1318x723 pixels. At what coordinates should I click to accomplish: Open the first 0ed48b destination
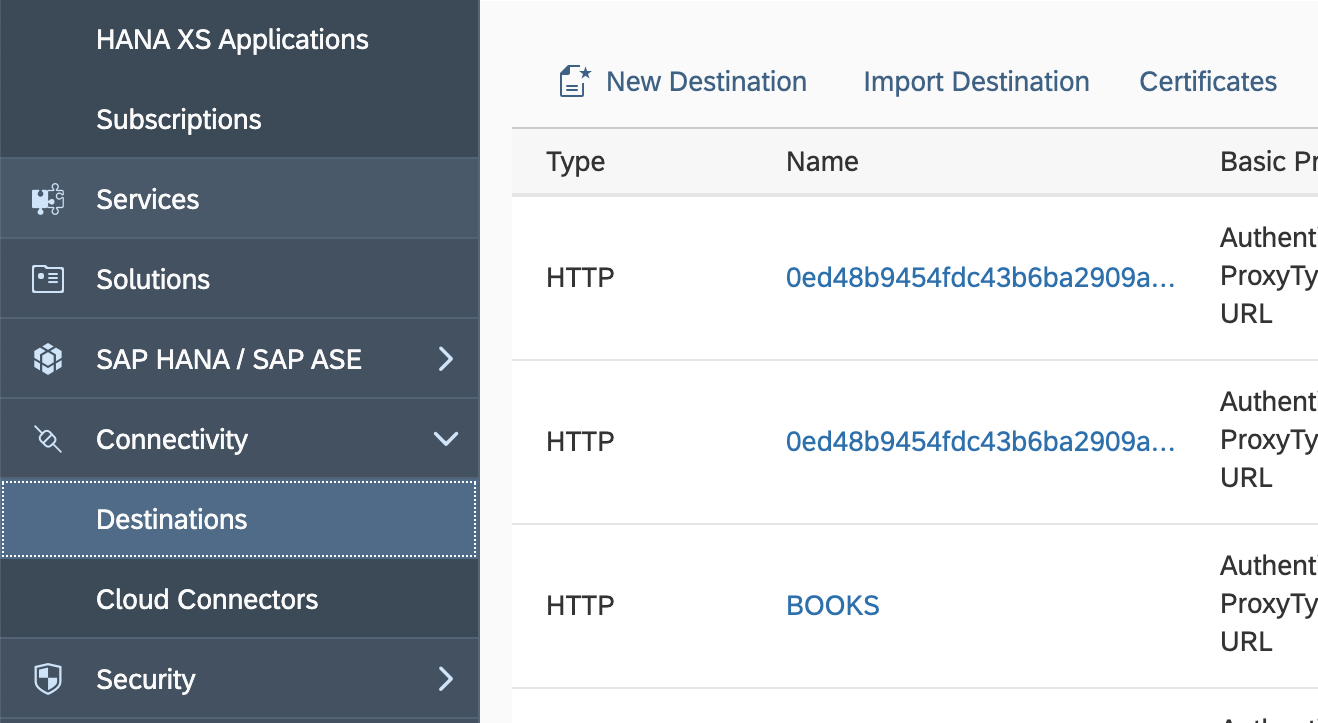click(980, 277)
